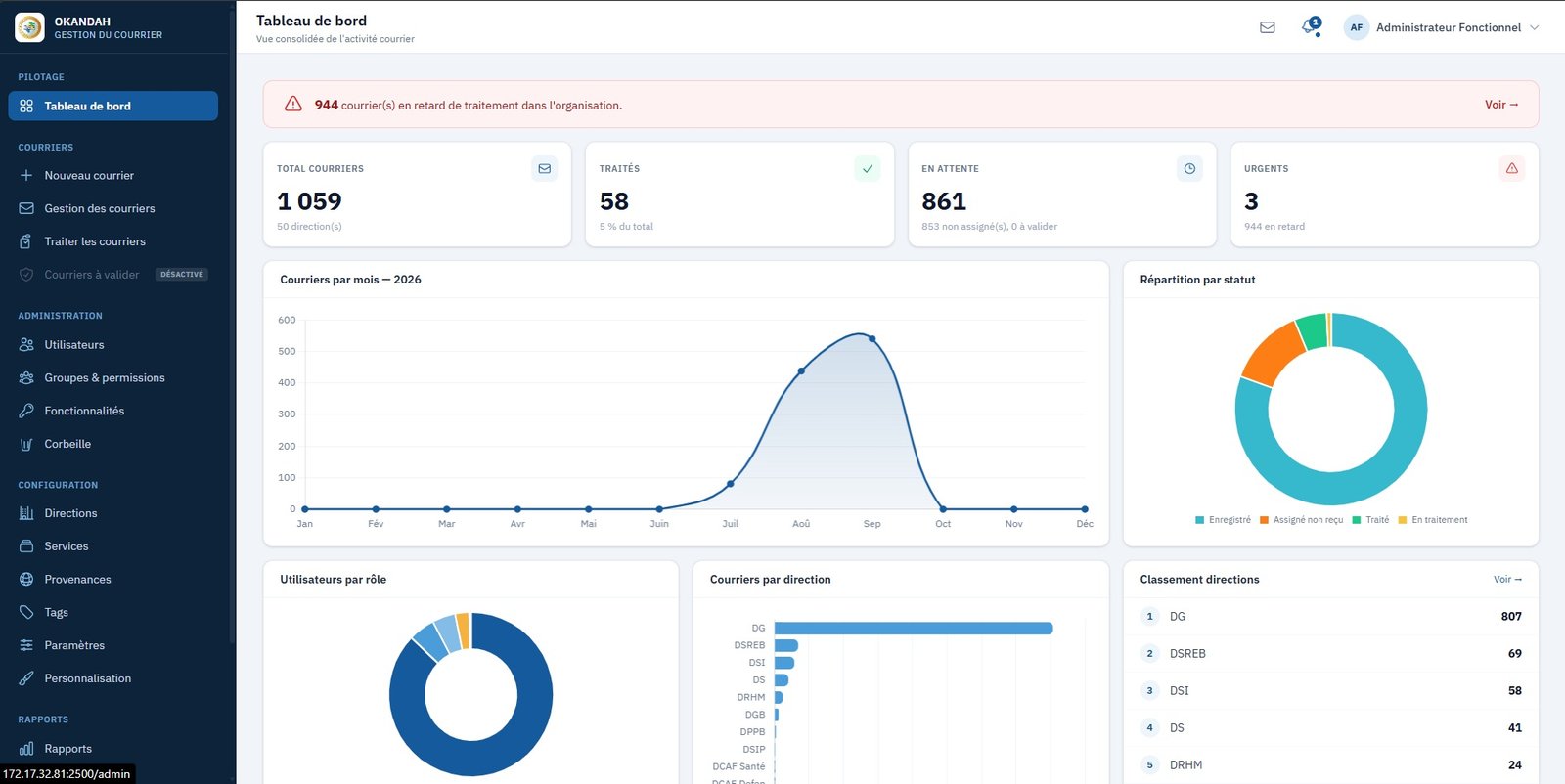The width and height of the screenshot is (1565, 784).
Task: Toggle the Assigné non reçu legend entry
Action: [1301, 520]
